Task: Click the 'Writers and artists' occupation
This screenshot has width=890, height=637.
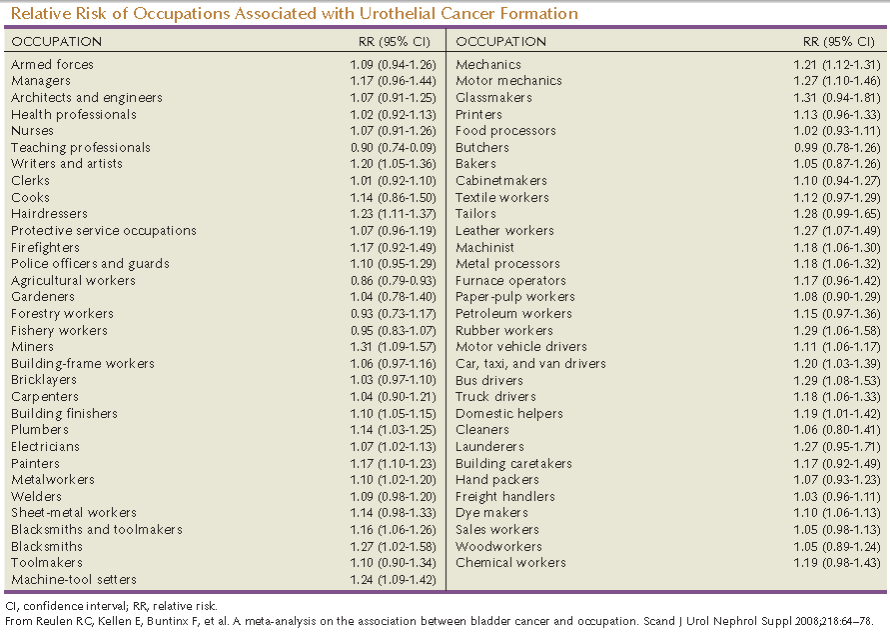Action: coord(66,164)
